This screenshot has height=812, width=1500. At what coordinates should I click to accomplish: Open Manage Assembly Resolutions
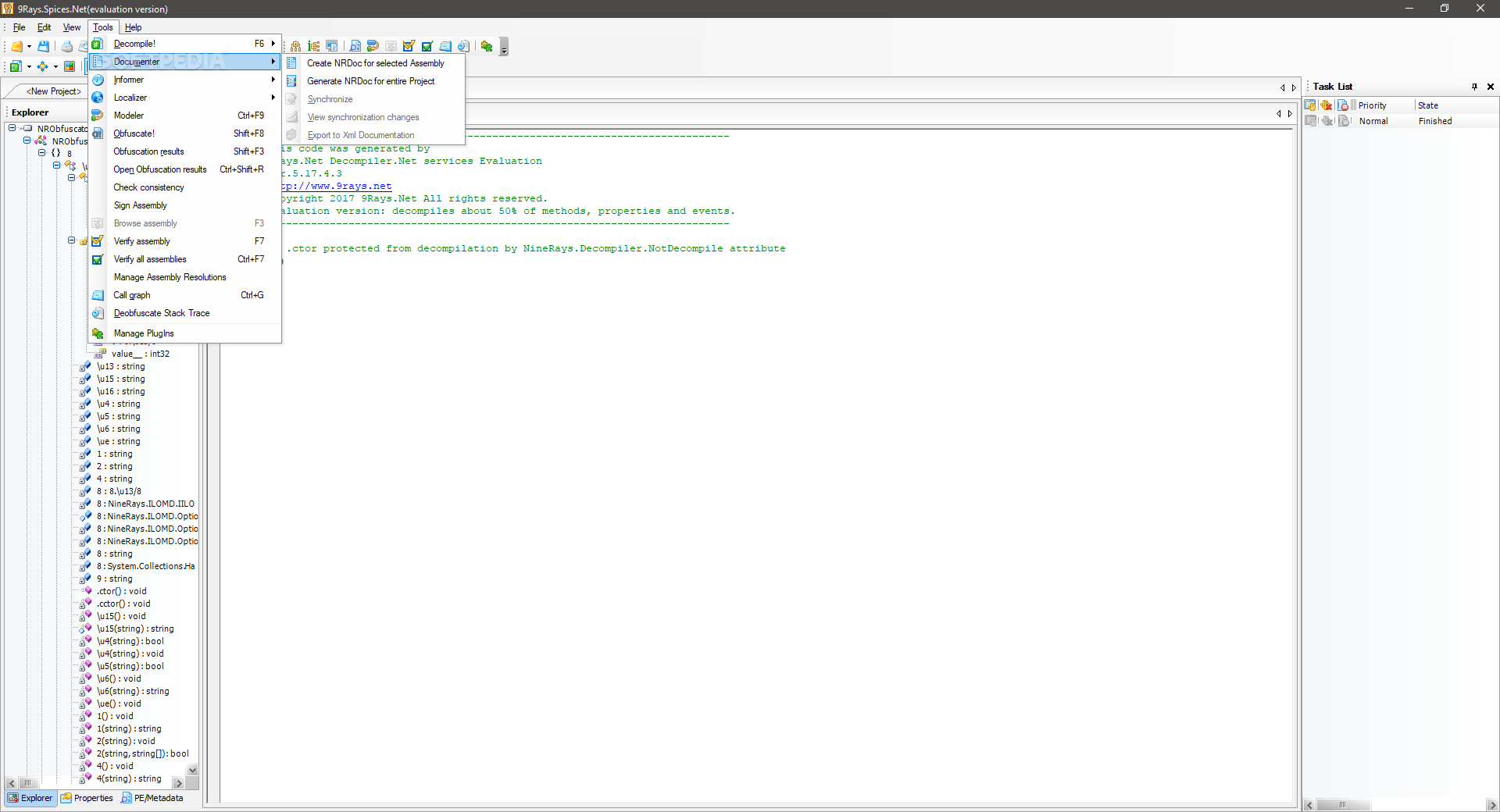click(184, 277)
